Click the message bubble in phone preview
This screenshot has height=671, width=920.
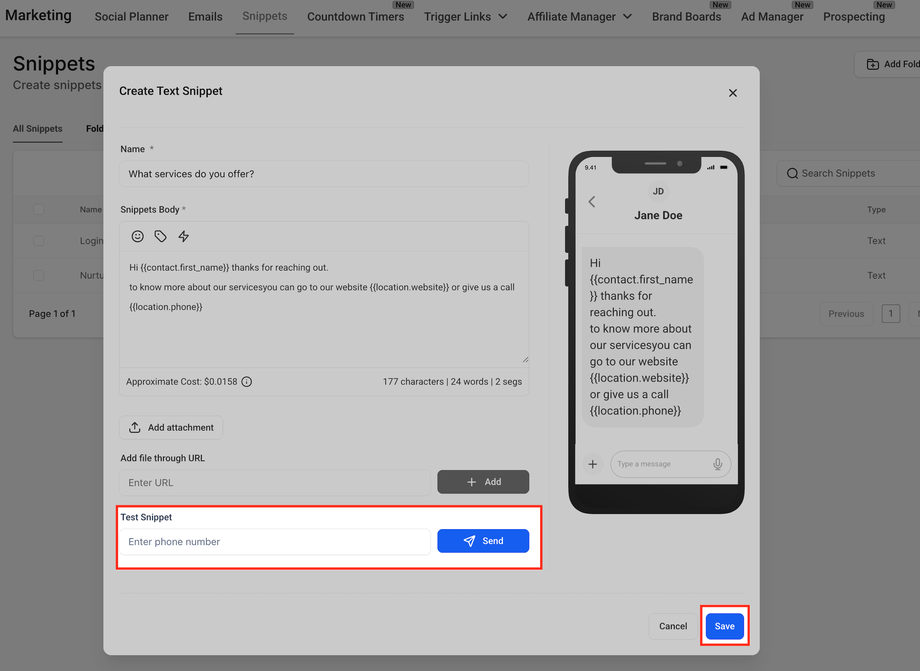pos(642,337)
